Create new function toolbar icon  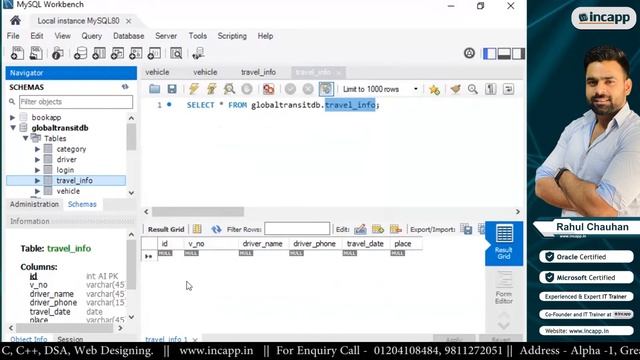154,53
